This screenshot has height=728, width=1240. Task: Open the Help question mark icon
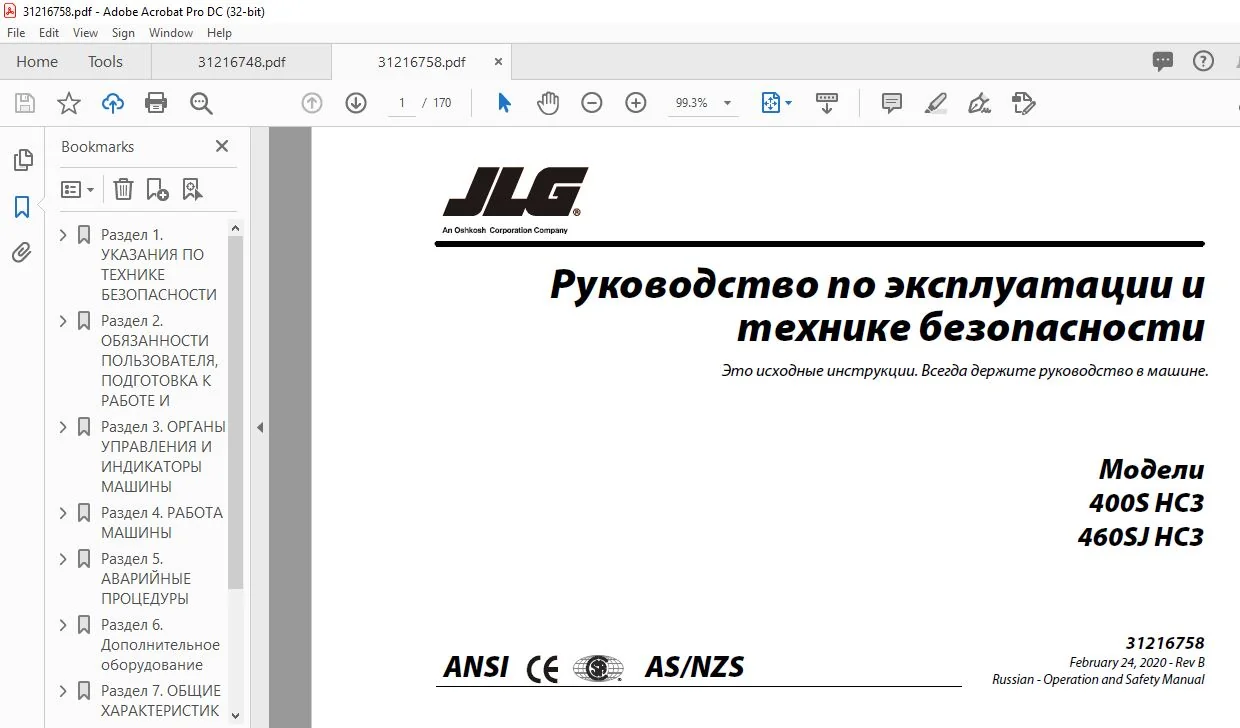pos(1203,61)
